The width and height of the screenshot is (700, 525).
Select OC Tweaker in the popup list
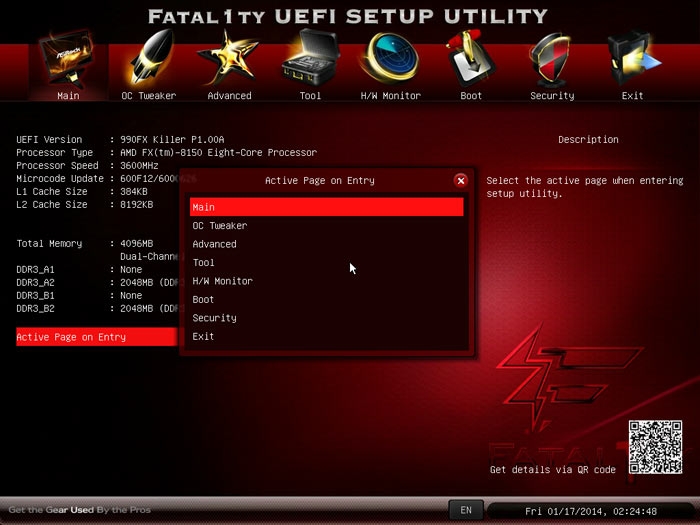[x=327, y=226]
